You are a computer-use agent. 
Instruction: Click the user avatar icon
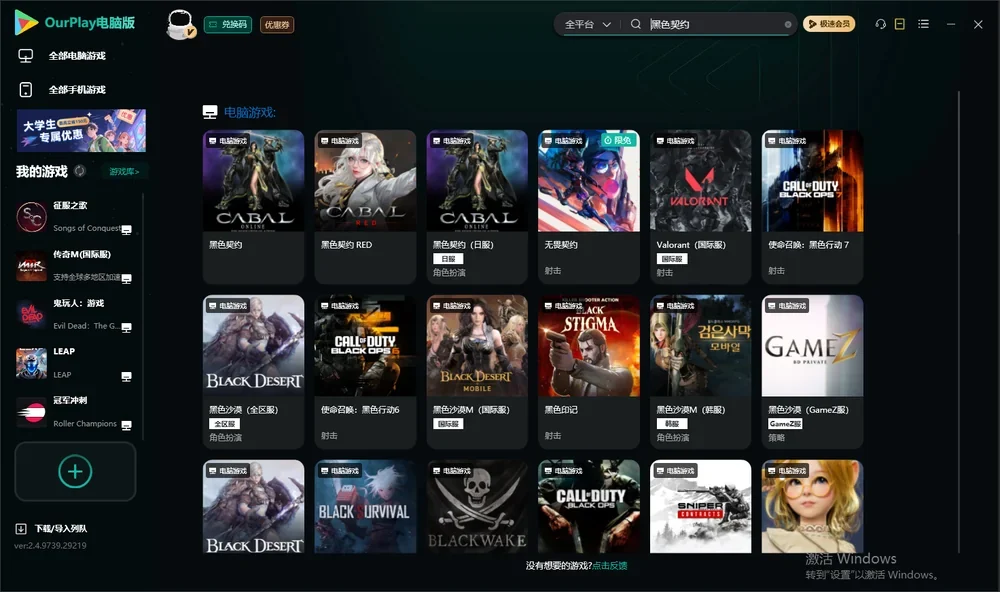pyautogui.click(x=180, y=24)
